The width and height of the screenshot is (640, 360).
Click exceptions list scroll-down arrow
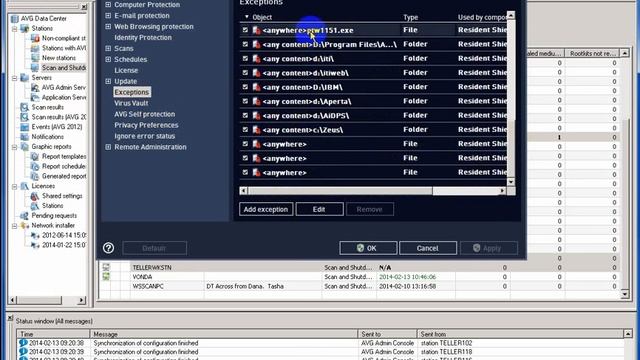tap(511, 182)
